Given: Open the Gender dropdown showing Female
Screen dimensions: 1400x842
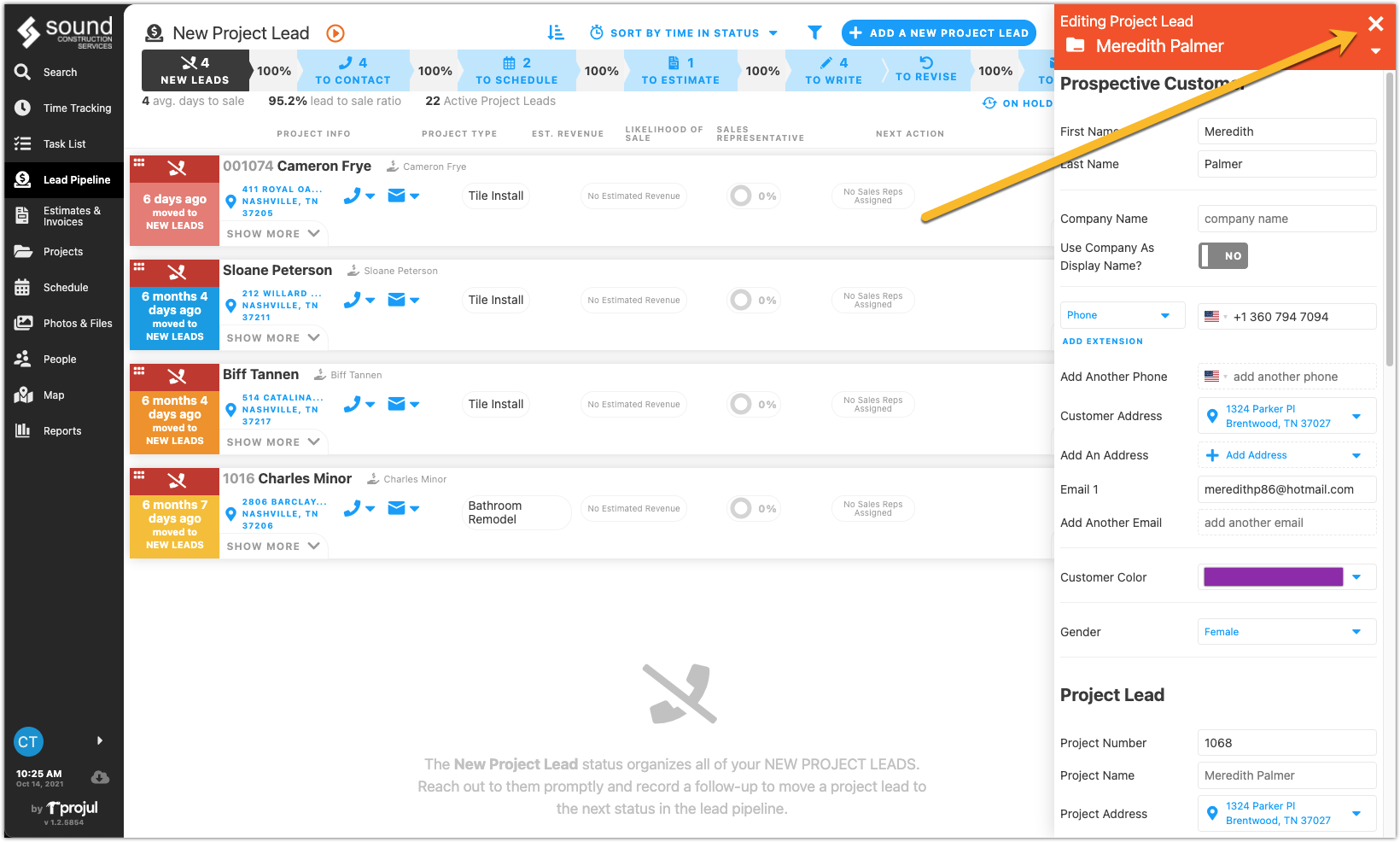Looking at the screenshot, I should [1286, 631].
